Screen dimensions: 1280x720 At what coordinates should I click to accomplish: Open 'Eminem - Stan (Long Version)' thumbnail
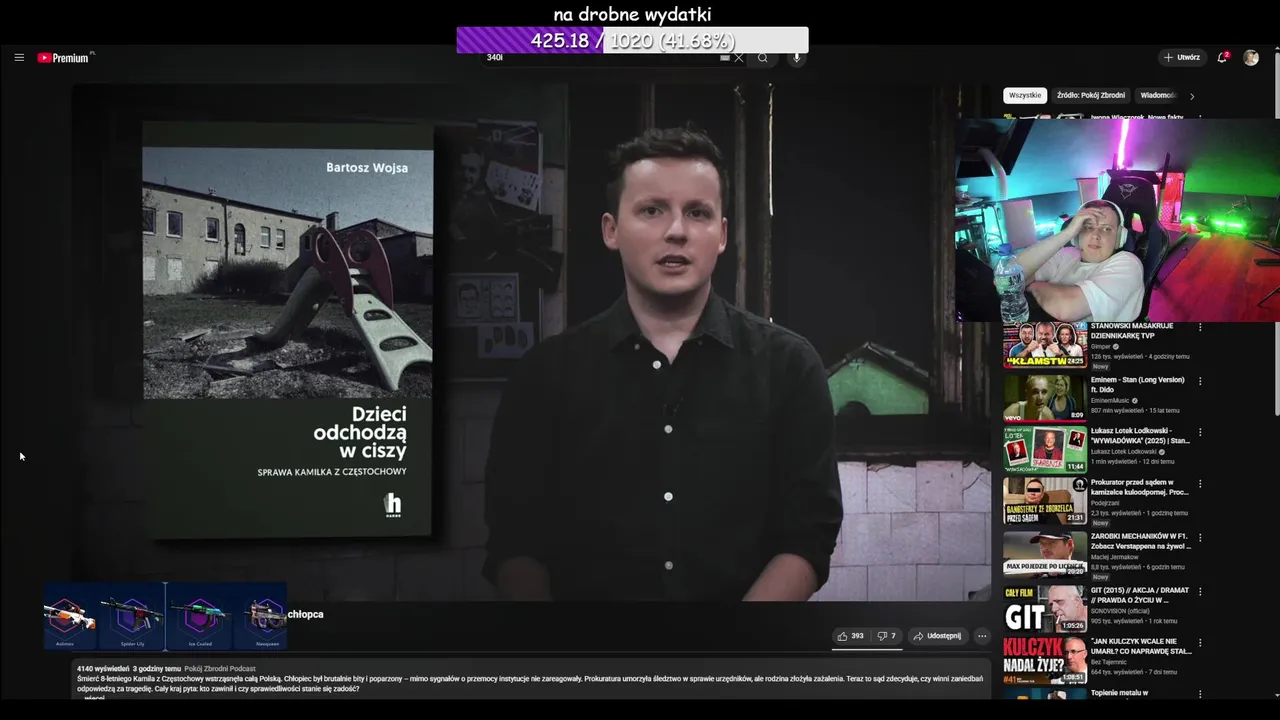click(1045, 397)
